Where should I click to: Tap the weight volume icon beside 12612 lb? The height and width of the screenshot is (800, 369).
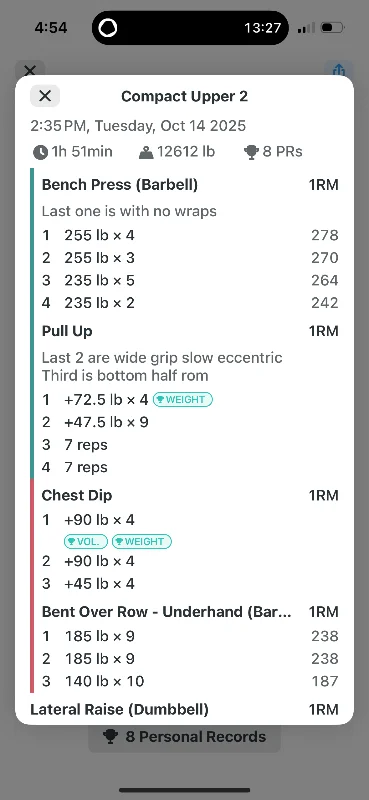(146, 153)
